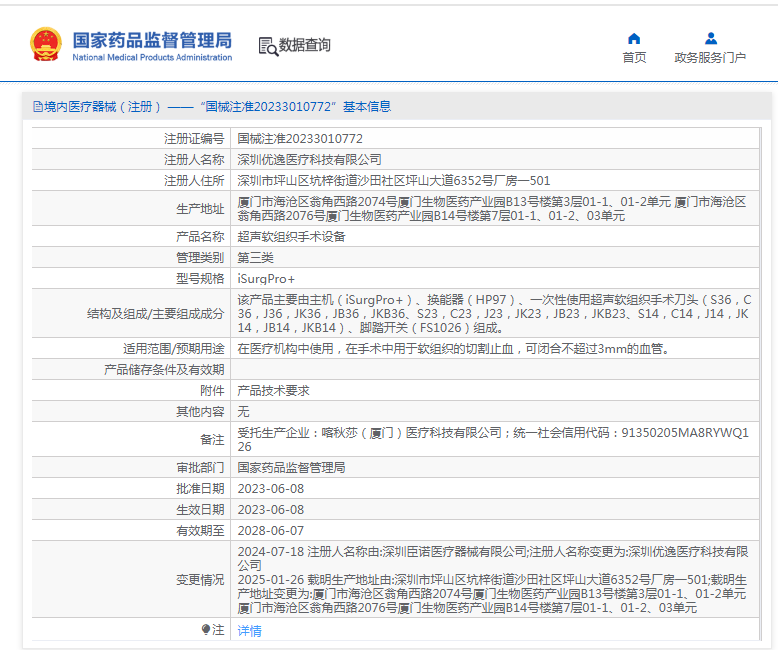Screen dimensions: 778x650
Task: Click the 有效期至 row label
Action: 200,531
